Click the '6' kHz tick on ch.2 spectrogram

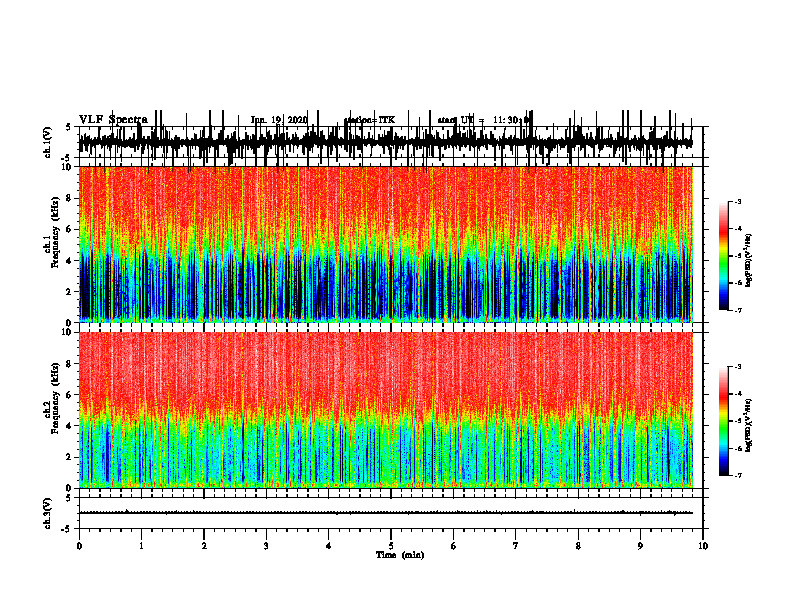(x=69, y=395)
